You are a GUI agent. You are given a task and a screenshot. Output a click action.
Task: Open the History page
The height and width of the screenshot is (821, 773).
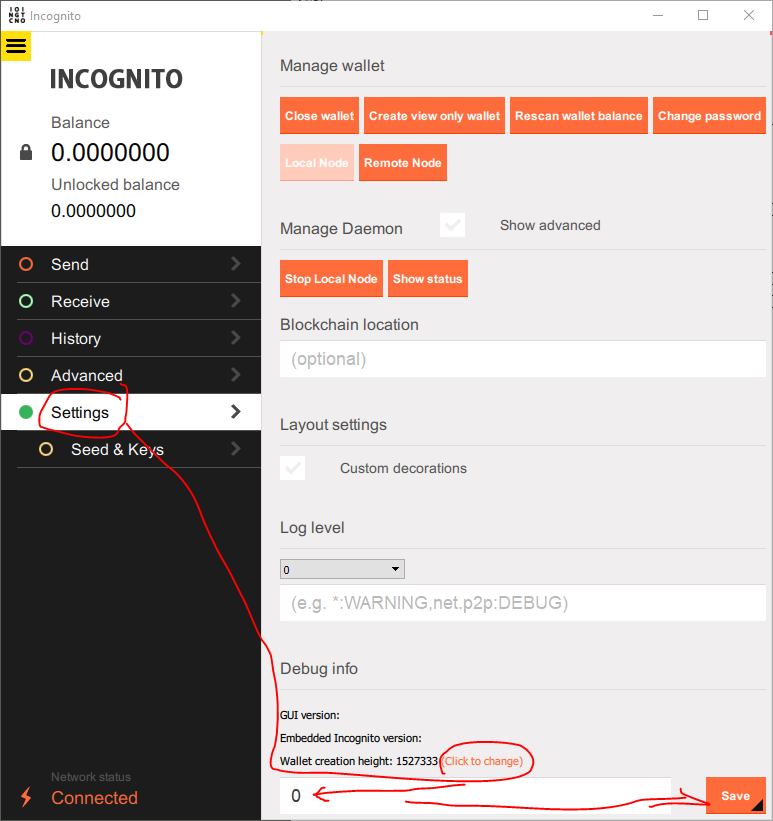131,338
